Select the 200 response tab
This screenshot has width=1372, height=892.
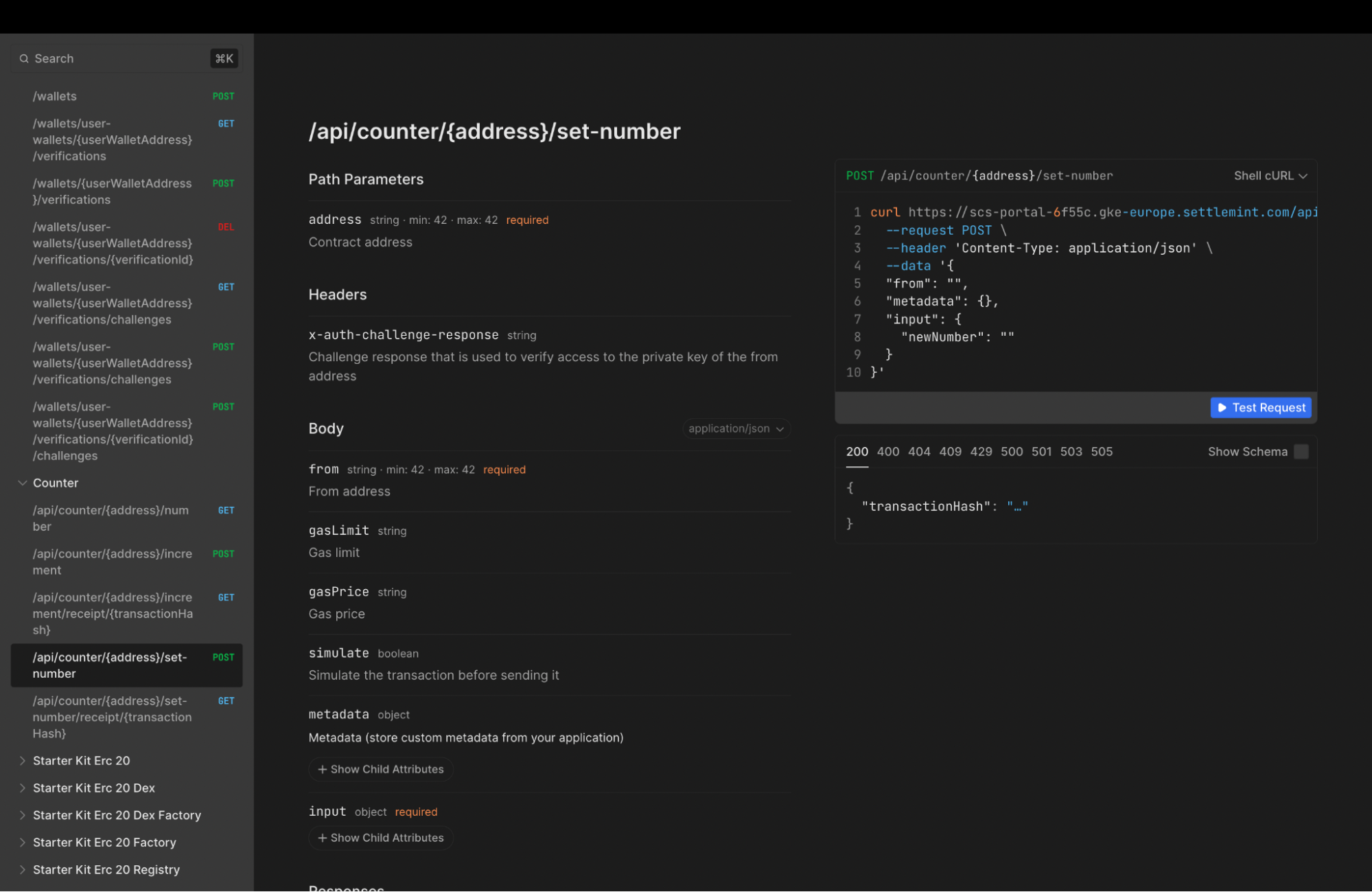(x=857, y=452)
